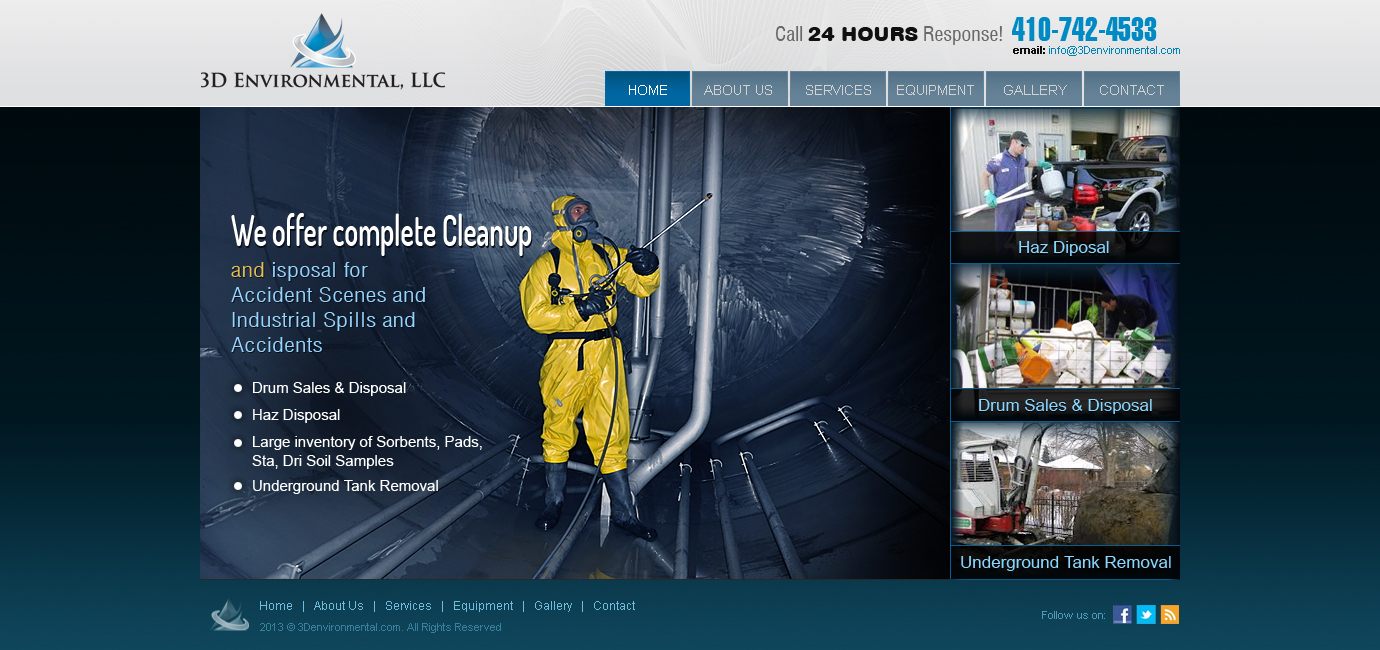The height and width of the screenshot is (650, 1380).
Task: Switch to the GALLERY navigation tab
Action: [1034, 89]
